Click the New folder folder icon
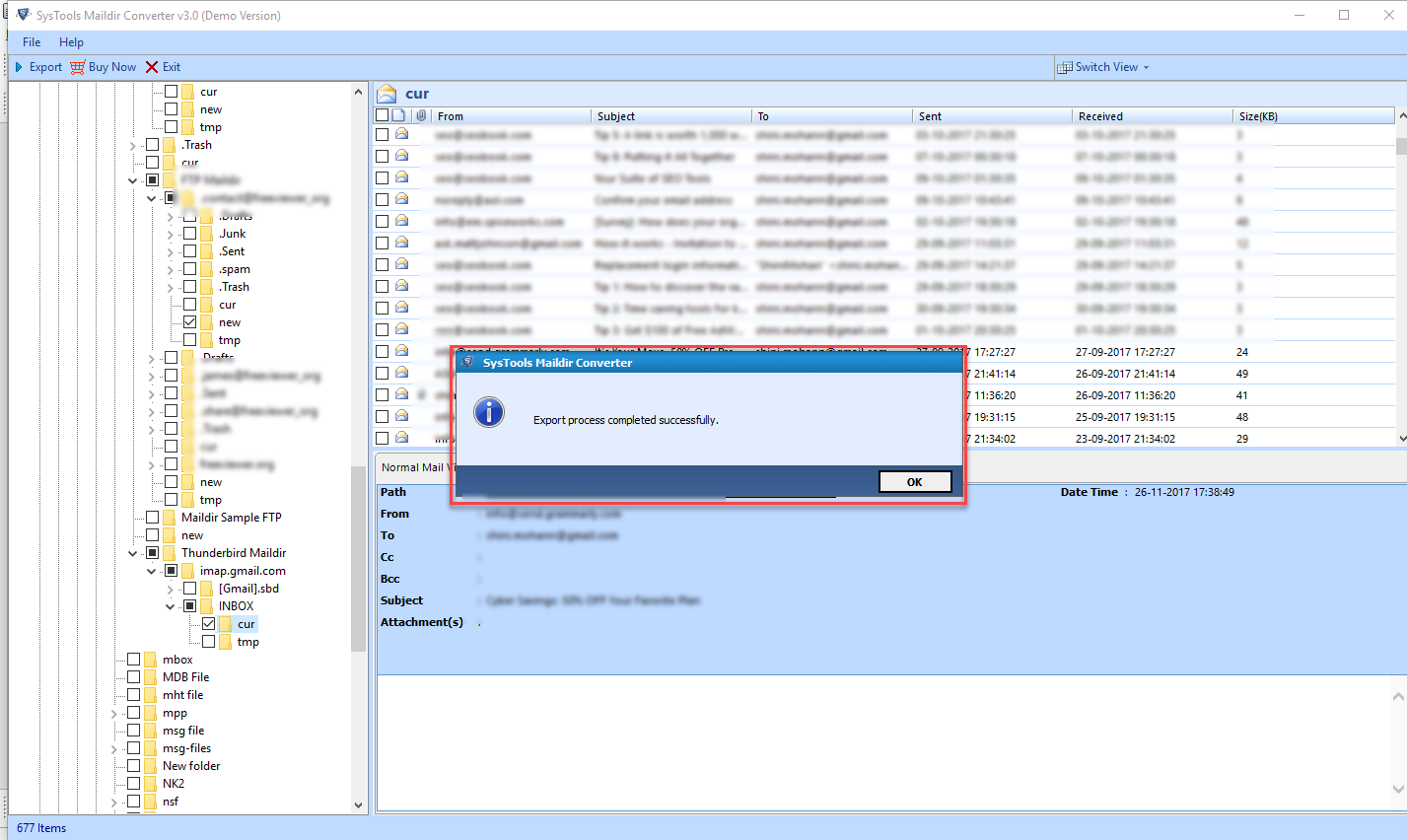The width and height of the screenshot is (1407, 840). [x=150, y=766]
